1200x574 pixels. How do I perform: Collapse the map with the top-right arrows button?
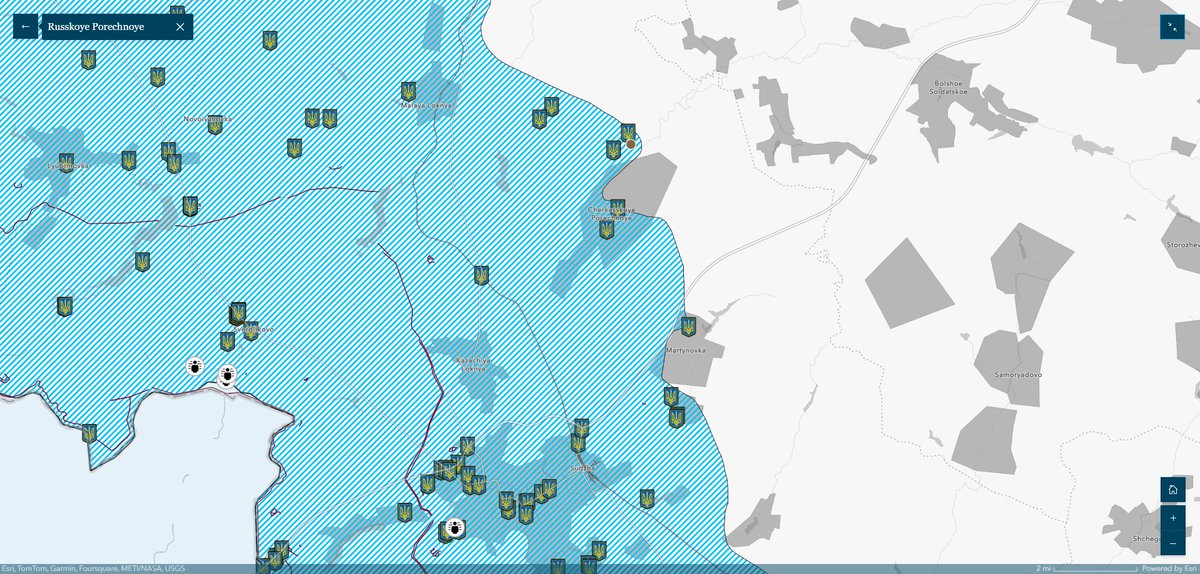pos(1172,27)
